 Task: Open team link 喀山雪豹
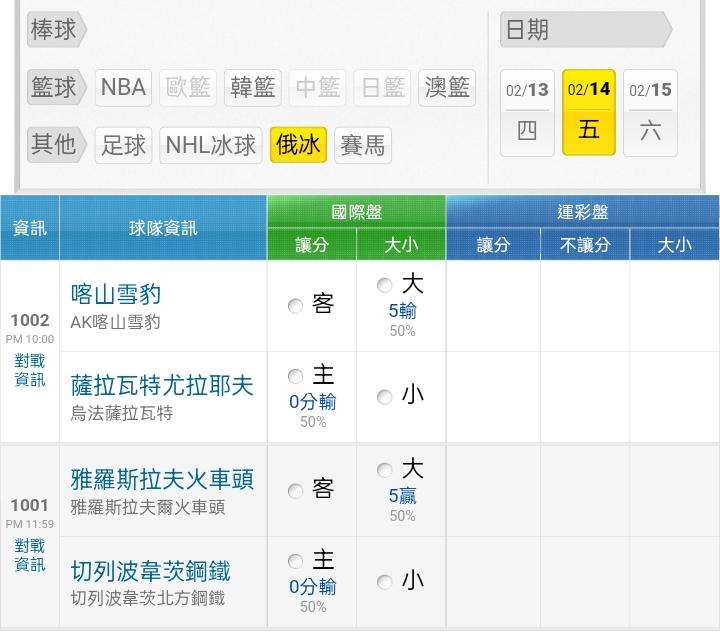[116, 294]
